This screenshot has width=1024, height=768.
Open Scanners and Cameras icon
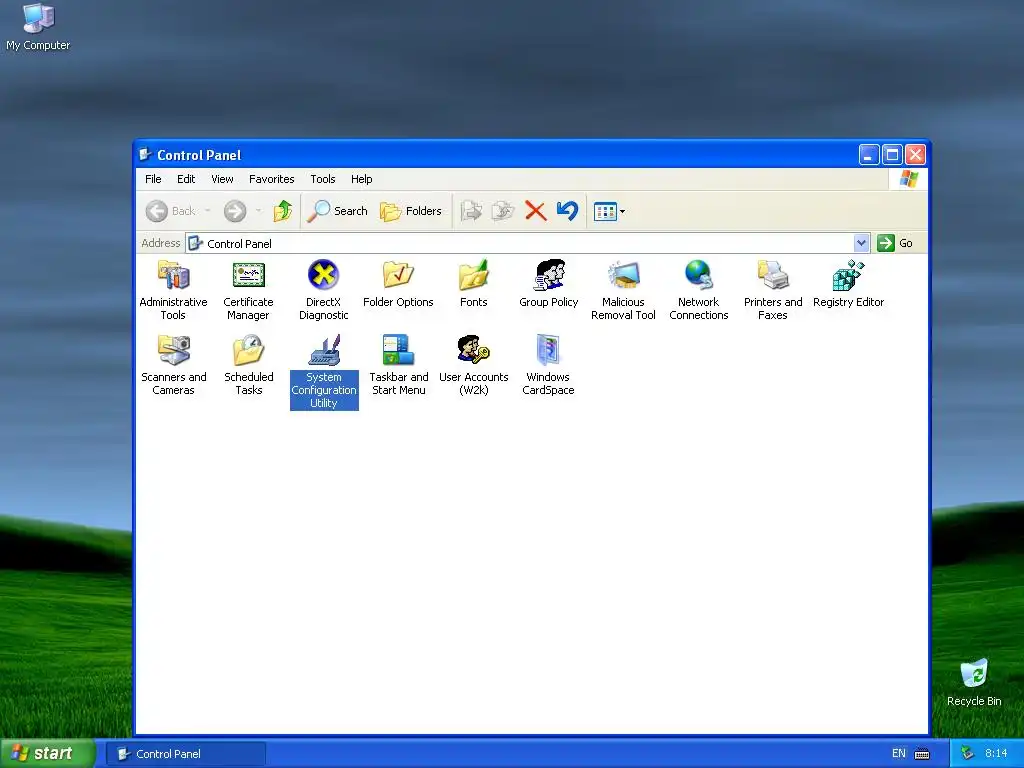173,365
